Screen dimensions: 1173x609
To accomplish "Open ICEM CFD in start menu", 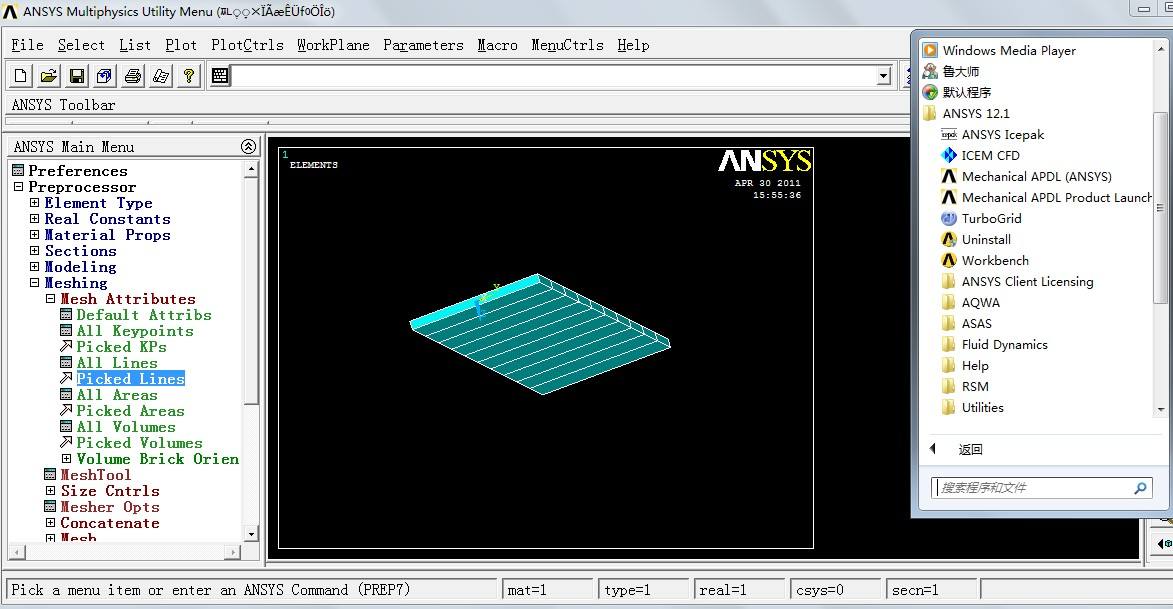I will 990,156.
